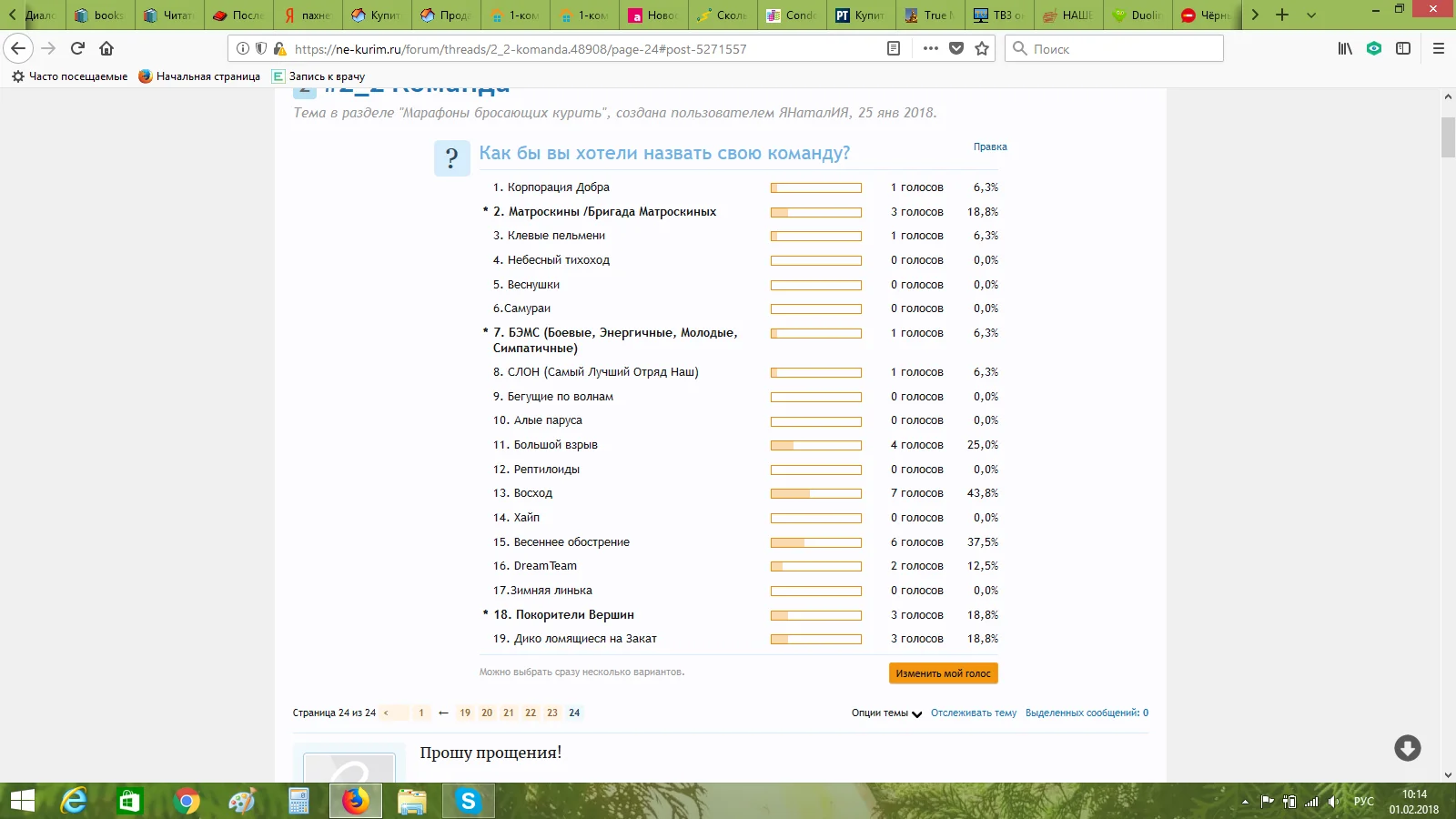1456x819 pixels.
Task: Open the page actions three-dot menu
Action: 930,48
